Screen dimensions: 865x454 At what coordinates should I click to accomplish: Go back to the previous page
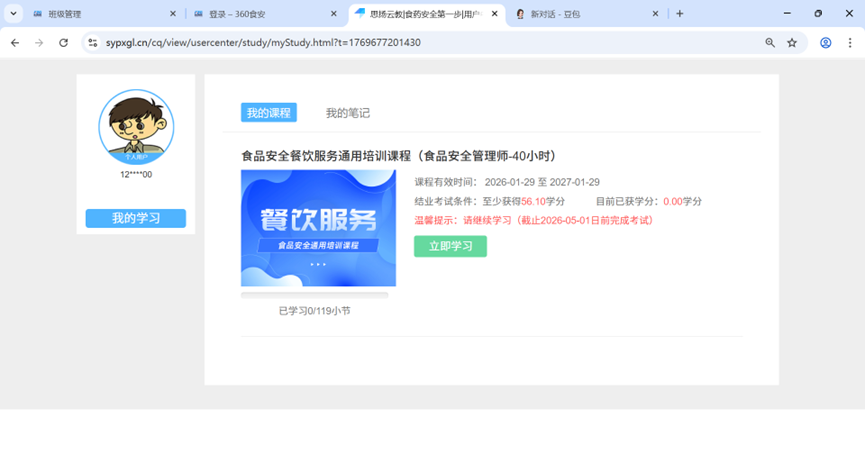pyautogui.click(x=15, y=43)
